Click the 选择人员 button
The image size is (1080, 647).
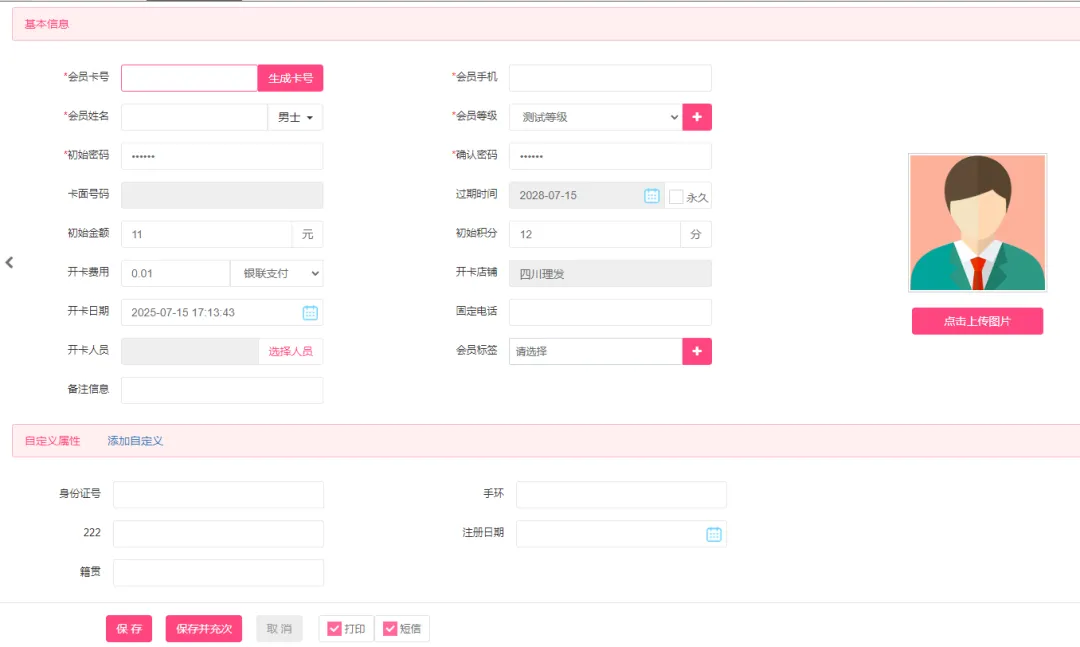290,351
